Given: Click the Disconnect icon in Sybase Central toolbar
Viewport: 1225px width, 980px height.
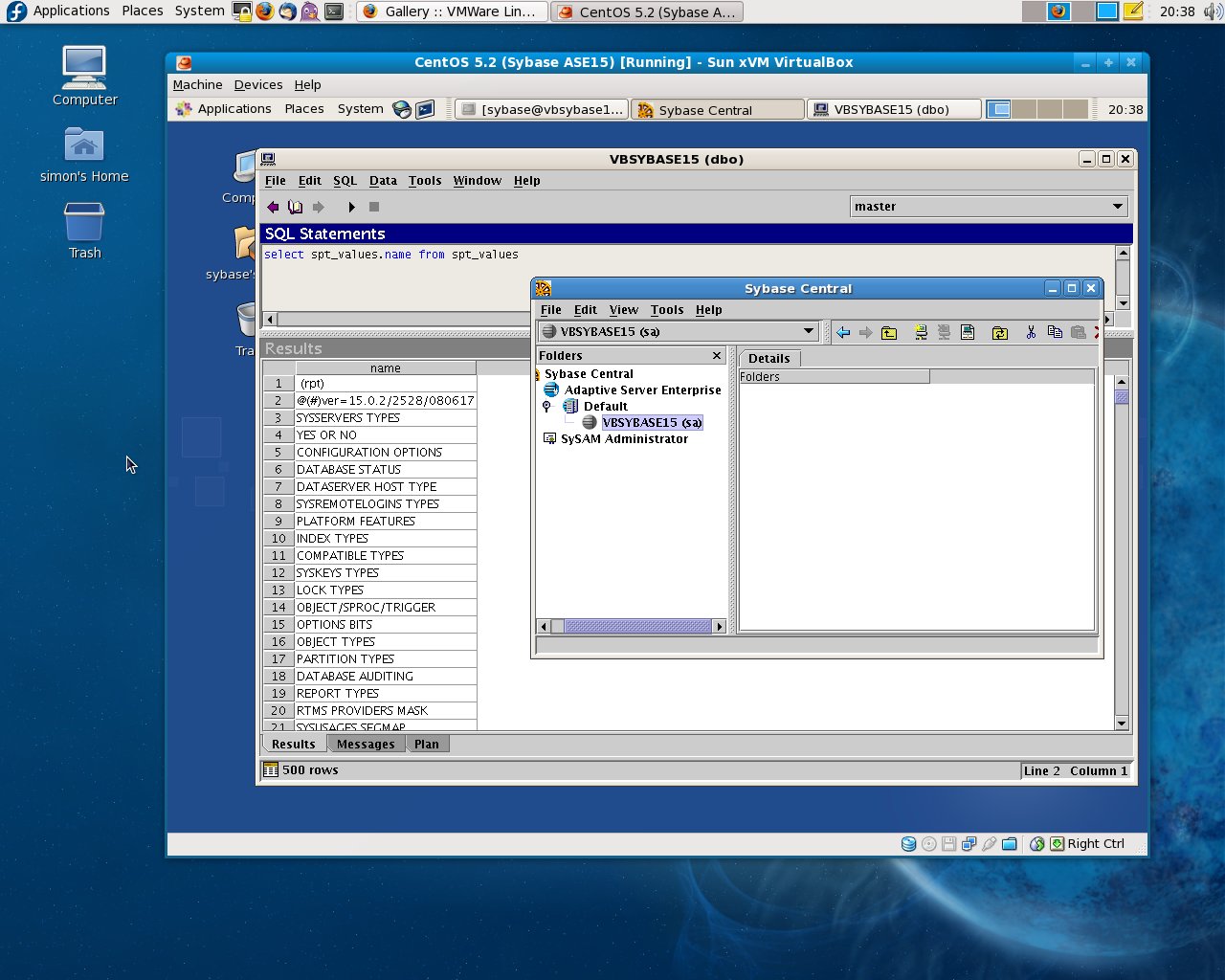Looking at the screenshot, I should tap(944, 332).
